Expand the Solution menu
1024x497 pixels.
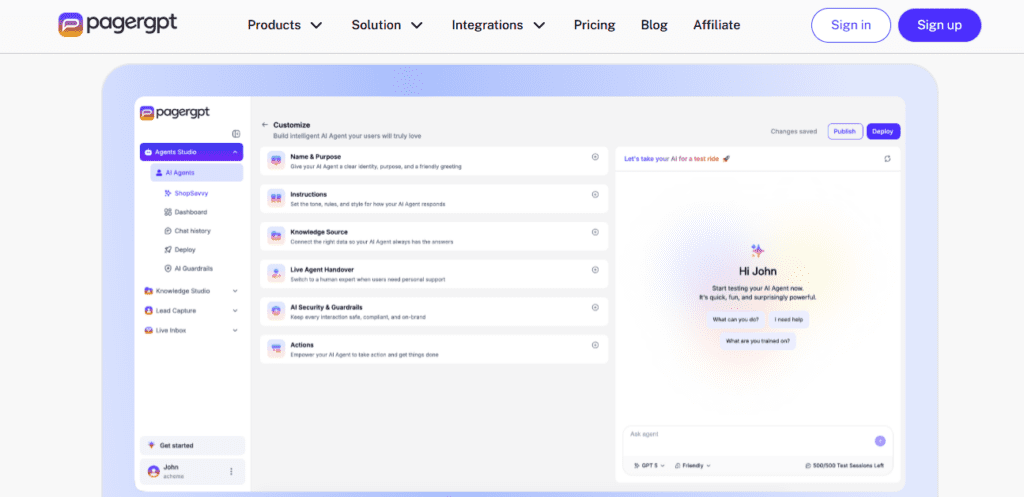pos(387,25)
